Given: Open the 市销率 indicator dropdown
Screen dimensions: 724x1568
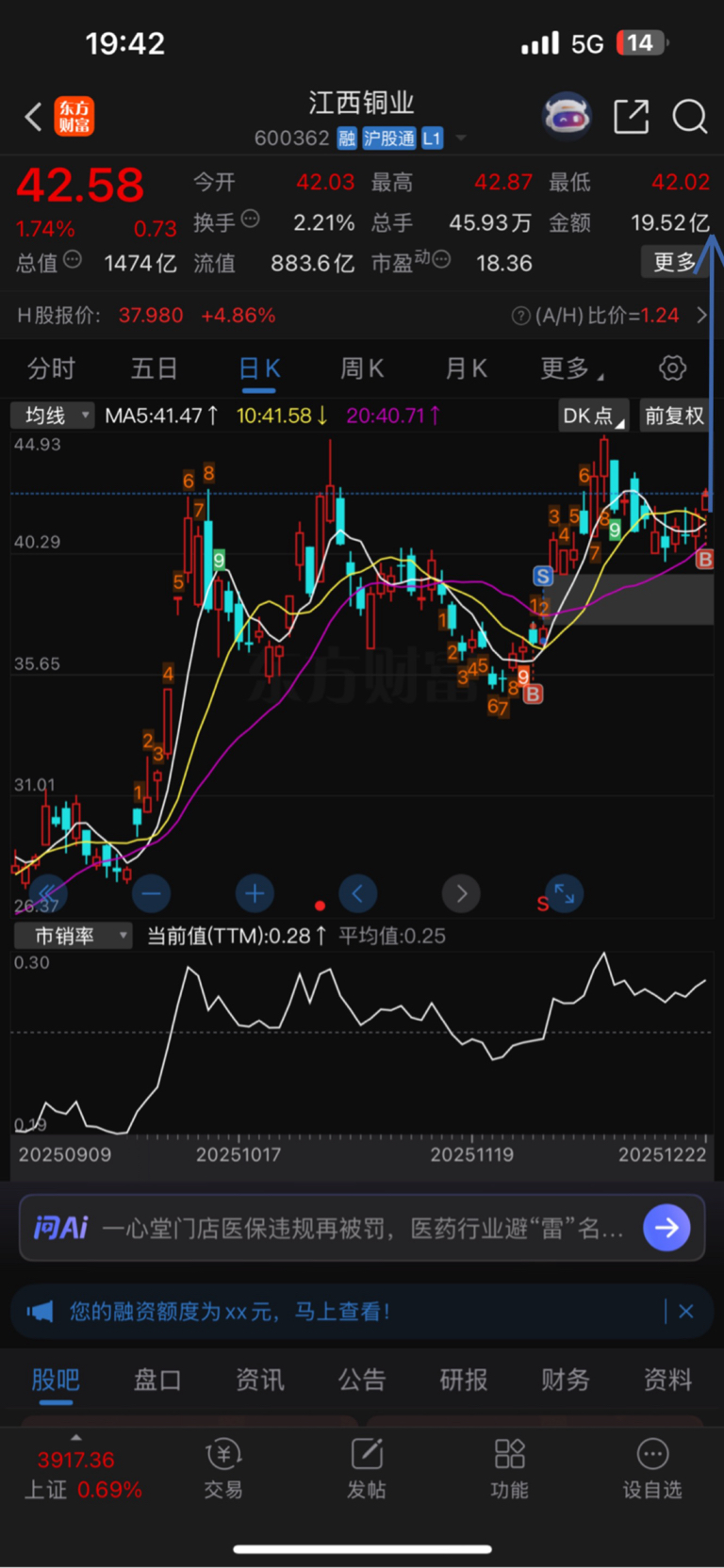Looking at the screenshot, I should point(73,936).
